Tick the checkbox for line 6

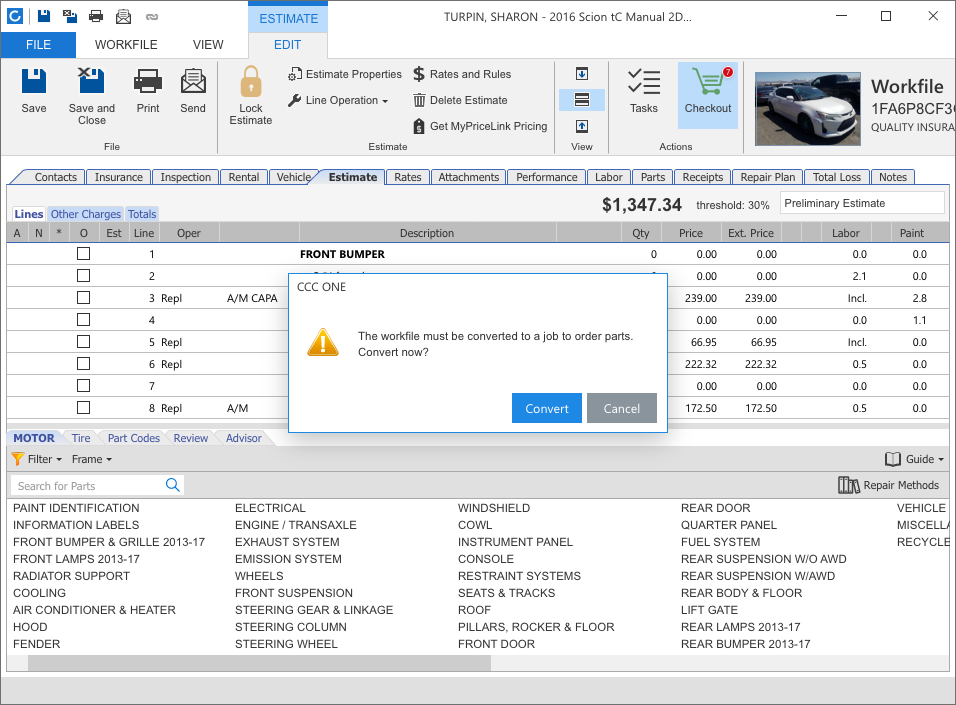pos(84,363)
